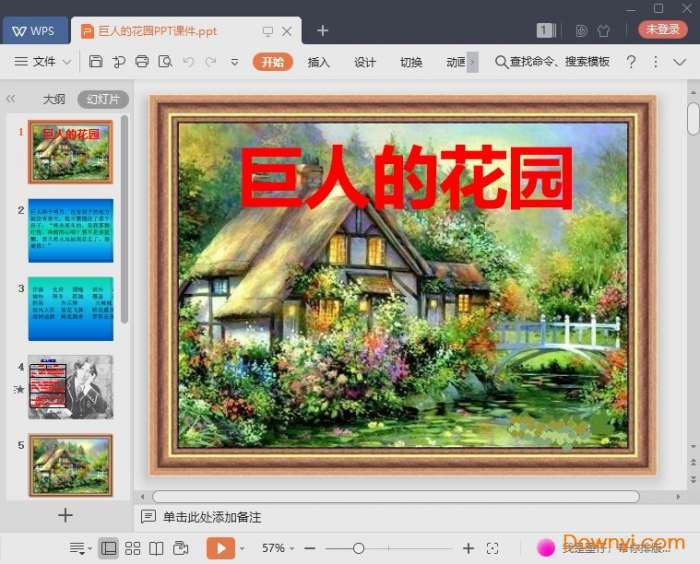Switch to 大纲 outline view

[x=54, y=99]
